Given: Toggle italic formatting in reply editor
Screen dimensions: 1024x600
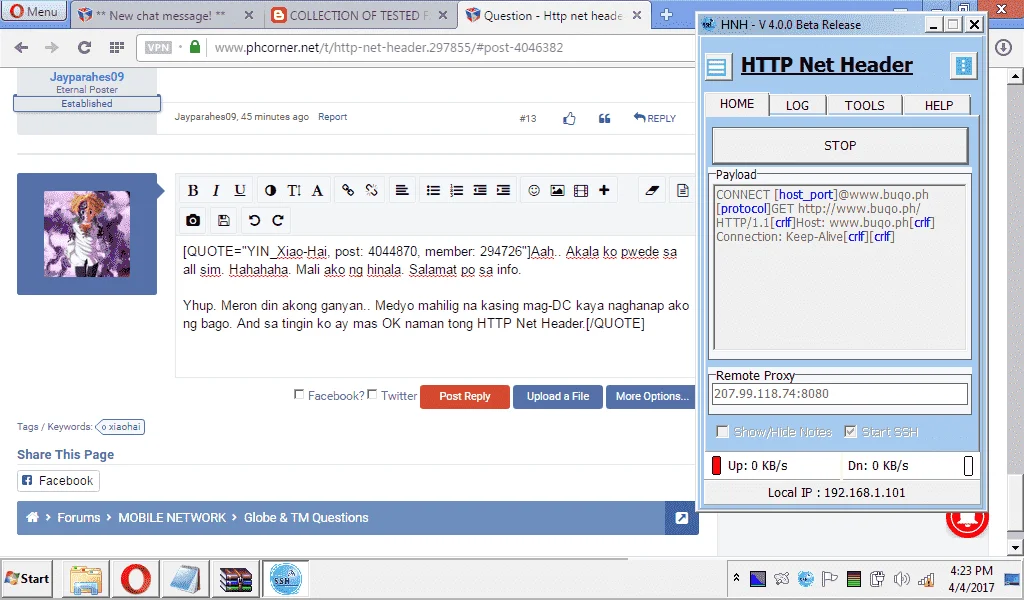Looking at the screenshot, I should [216, 191].
